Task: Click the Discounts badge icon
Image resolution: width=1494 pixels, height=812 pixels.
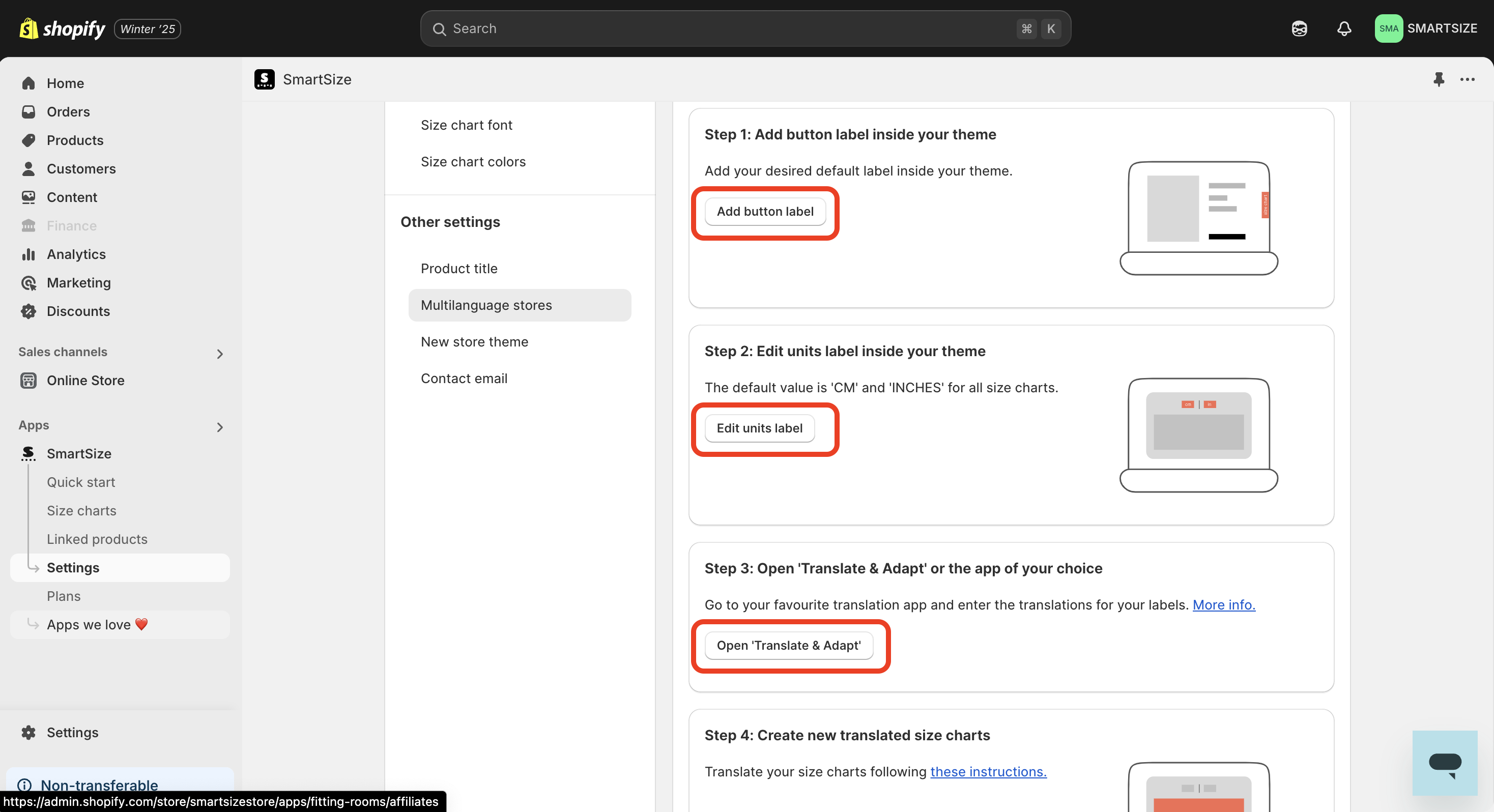Action: click(x=28, y=310)
